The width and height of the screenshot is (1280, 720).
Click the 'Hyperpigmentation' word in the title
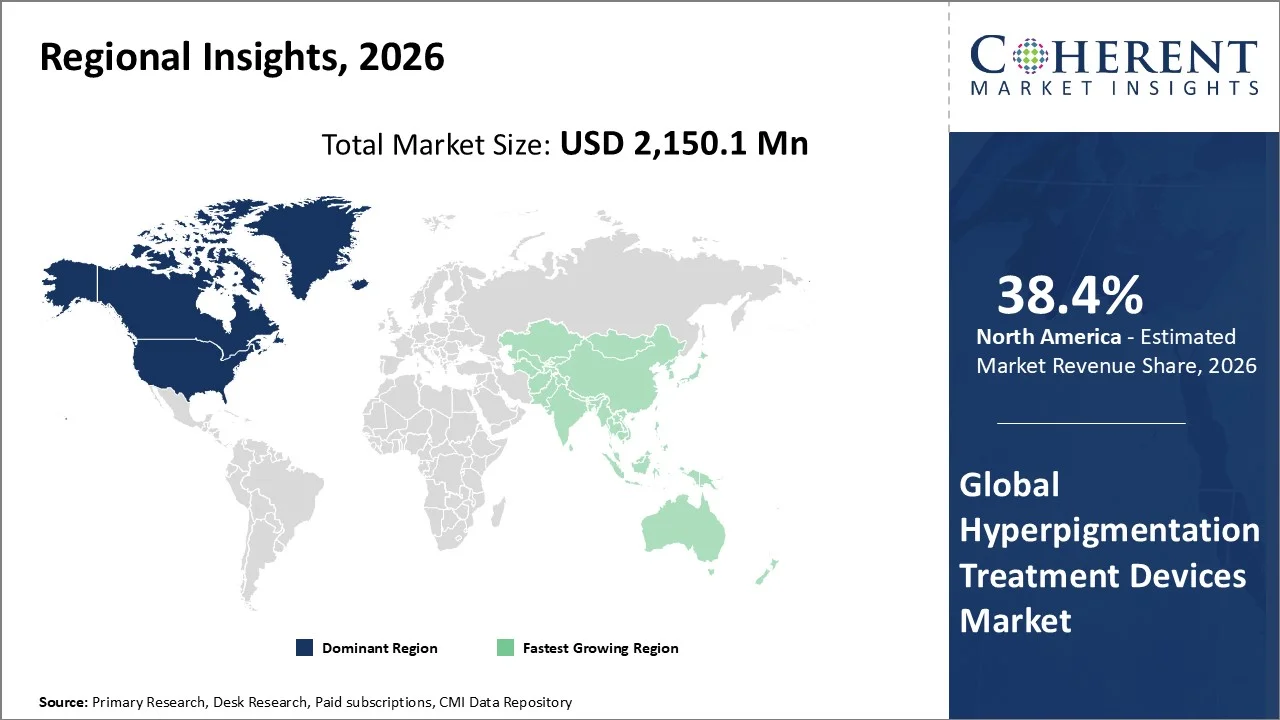click(1110, 530)
